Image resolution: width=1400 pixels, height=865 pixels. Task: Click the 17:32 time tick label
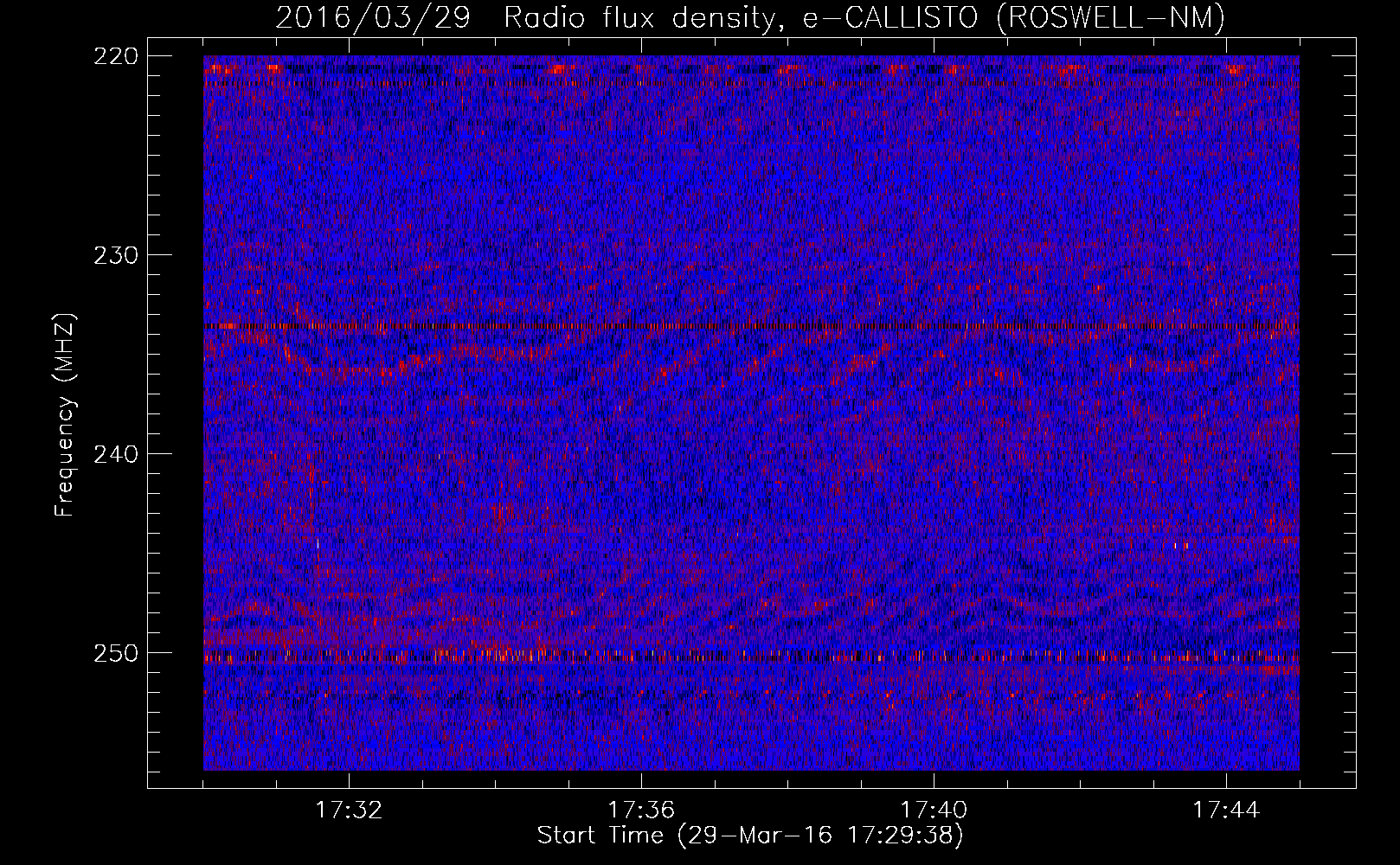349,811
